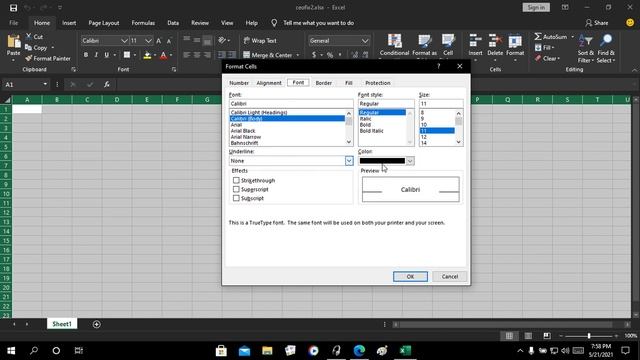Click Merge & Center in ribbon
The image size is (640, 360).
coord(268,55)
